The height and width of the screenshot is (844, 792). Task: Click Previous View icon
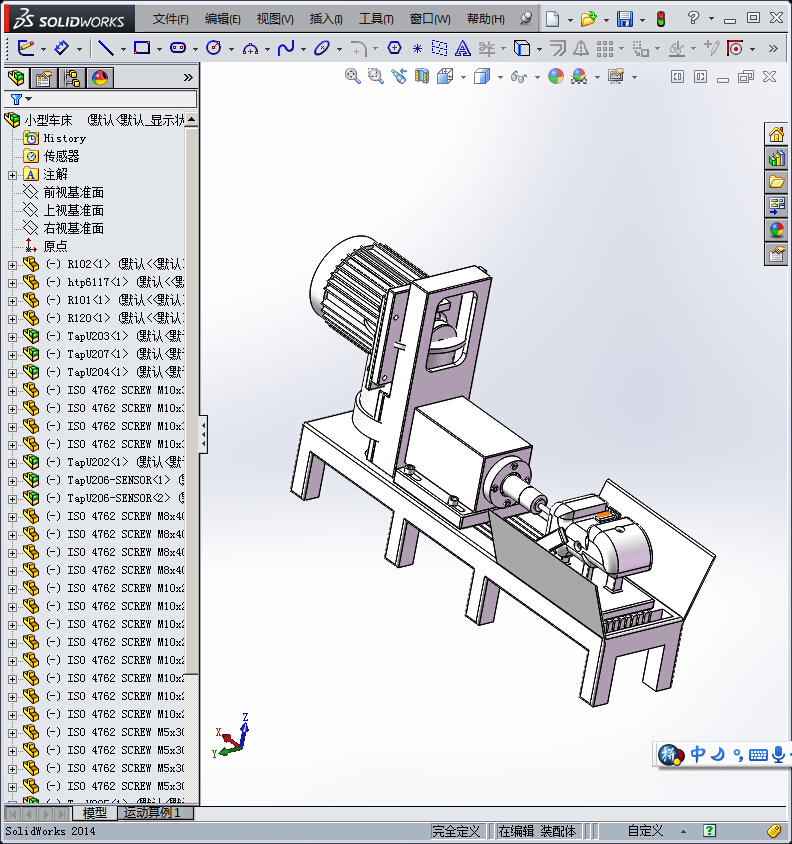[399, 76]
